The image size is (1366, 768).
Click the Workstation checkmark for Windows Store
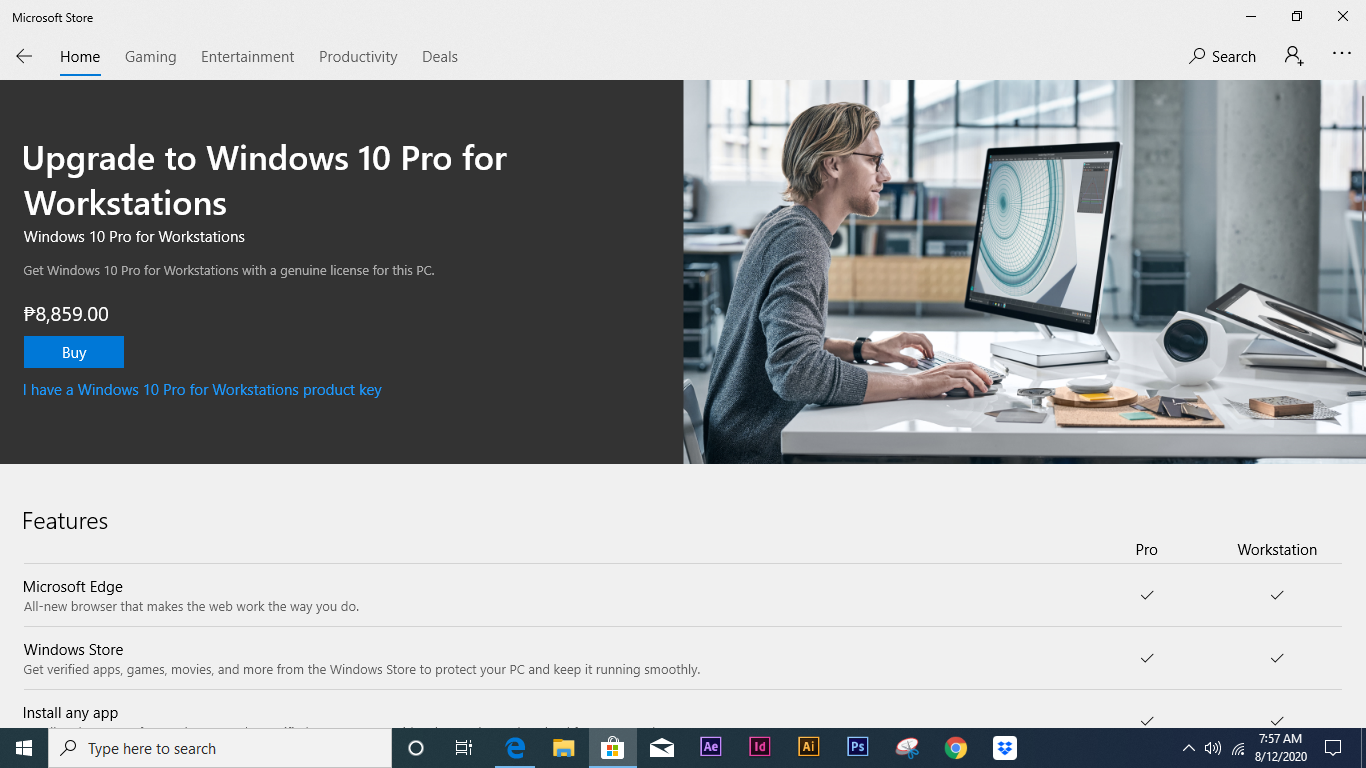[x=1277, y=658]
